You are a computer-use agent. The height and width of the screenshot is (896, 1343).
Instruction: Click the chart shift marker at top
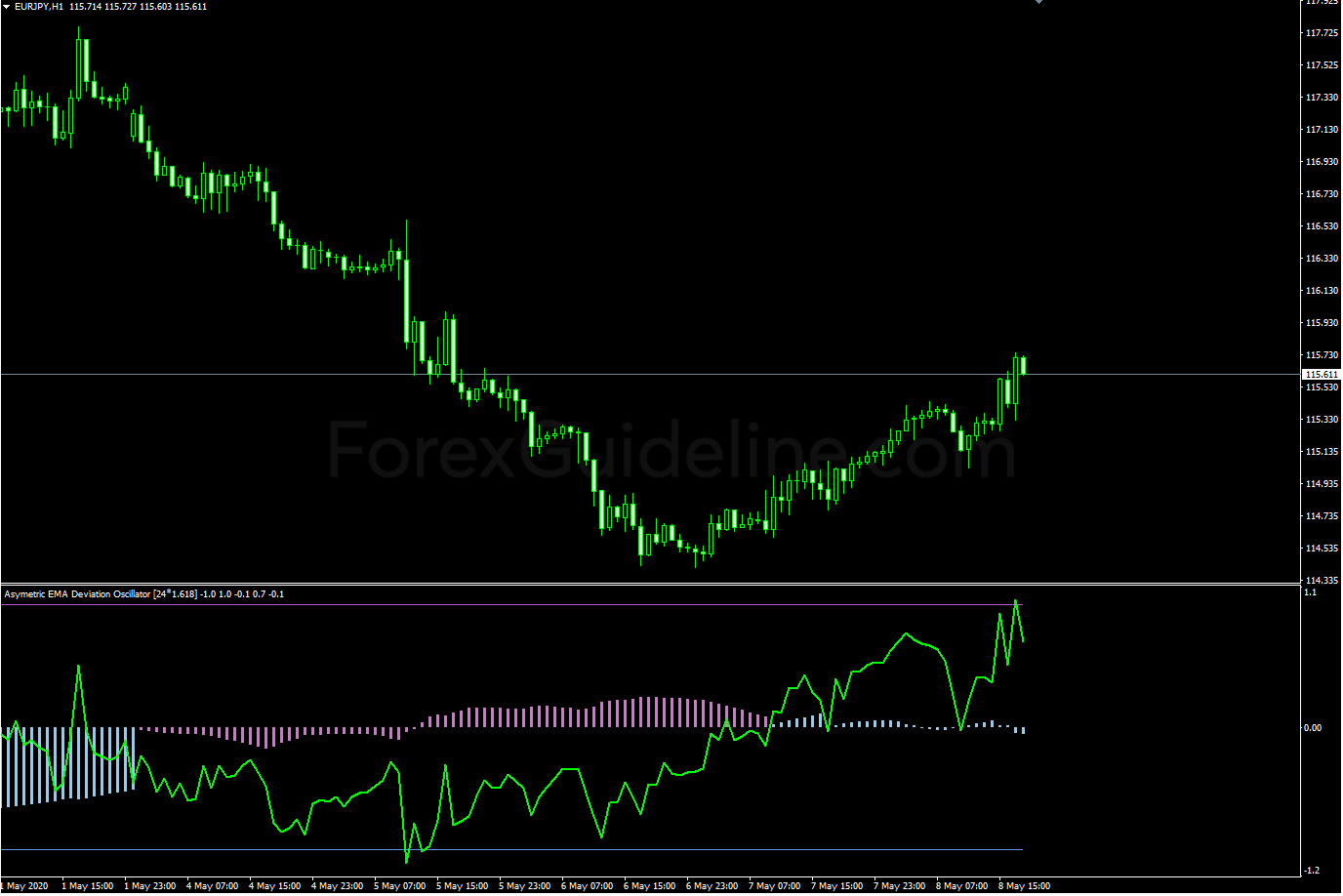[x=1038, y=2]
